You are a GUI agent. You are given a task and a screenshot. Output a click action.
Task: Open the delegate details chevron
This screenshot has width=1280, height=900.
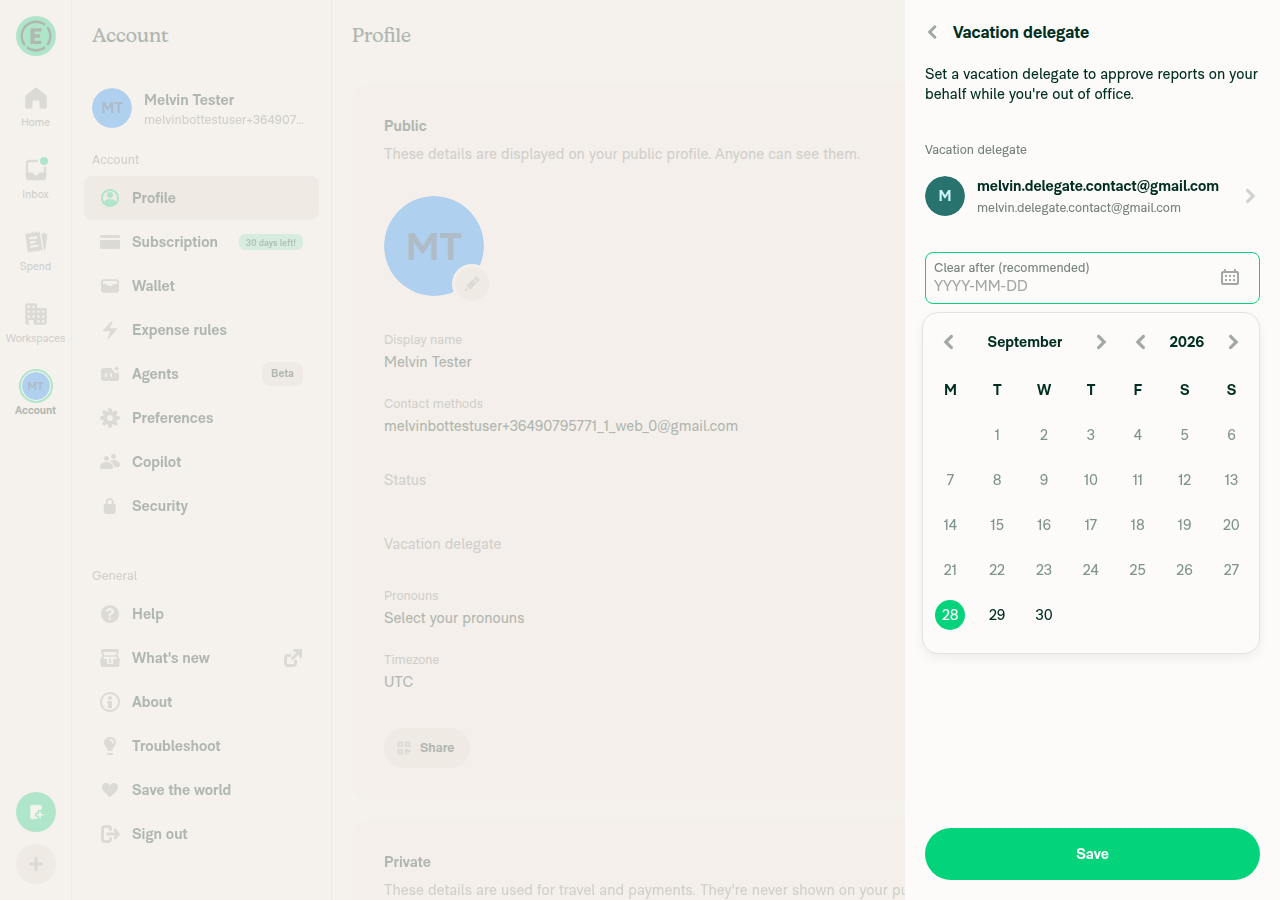click(1250, 196)
